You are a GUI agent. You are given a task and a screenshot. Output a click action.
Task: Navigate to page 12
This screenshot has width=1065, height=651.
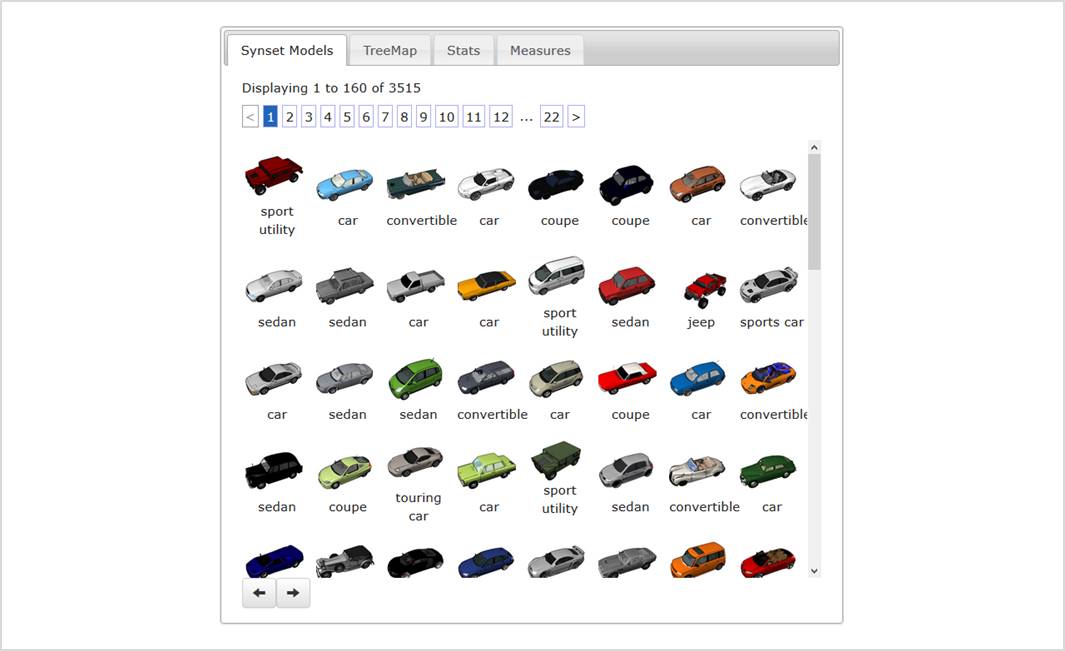click(x=501, y=117)
